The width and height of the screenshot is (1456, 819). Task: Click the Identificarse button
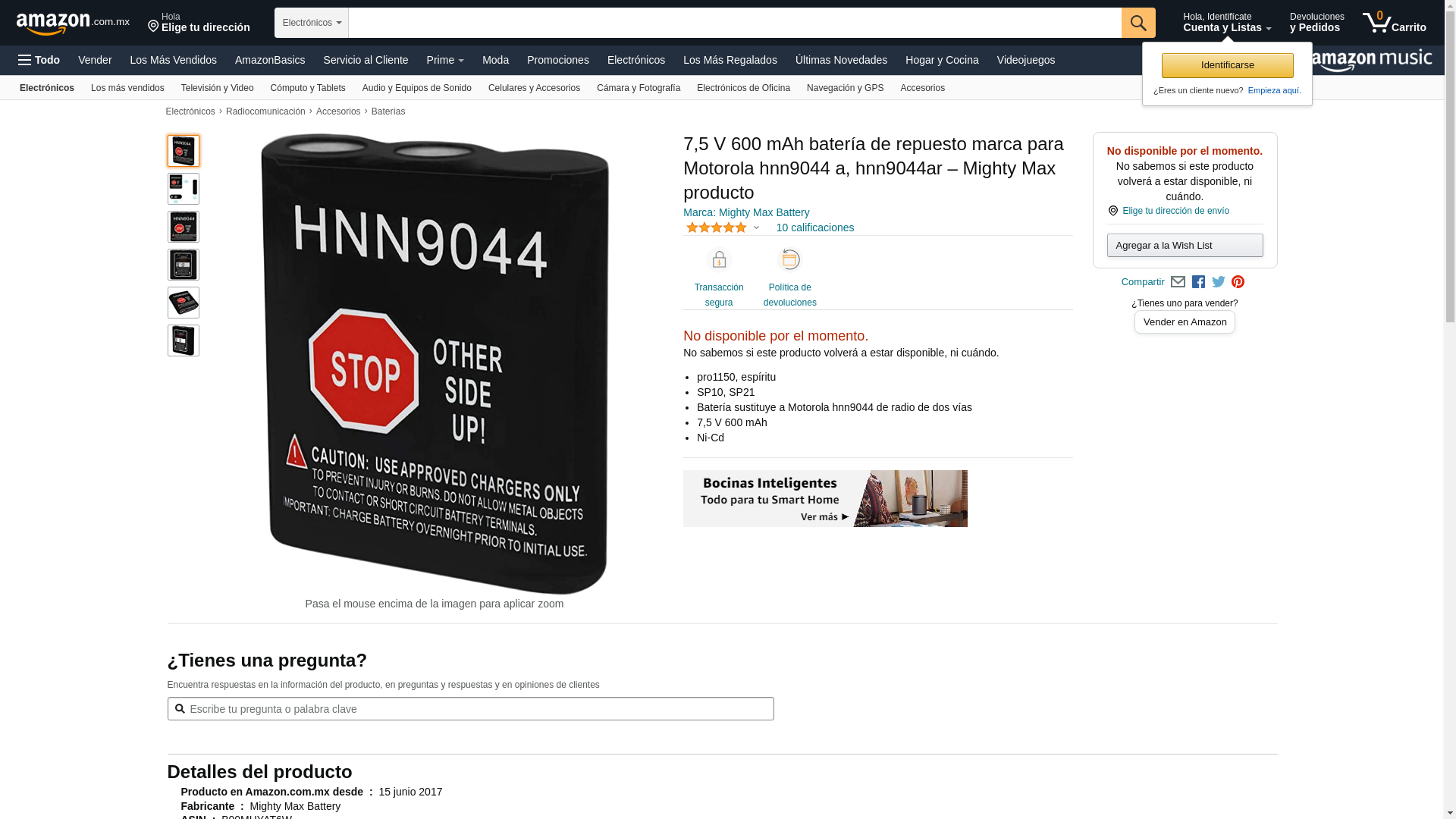tap(1227, 65)
